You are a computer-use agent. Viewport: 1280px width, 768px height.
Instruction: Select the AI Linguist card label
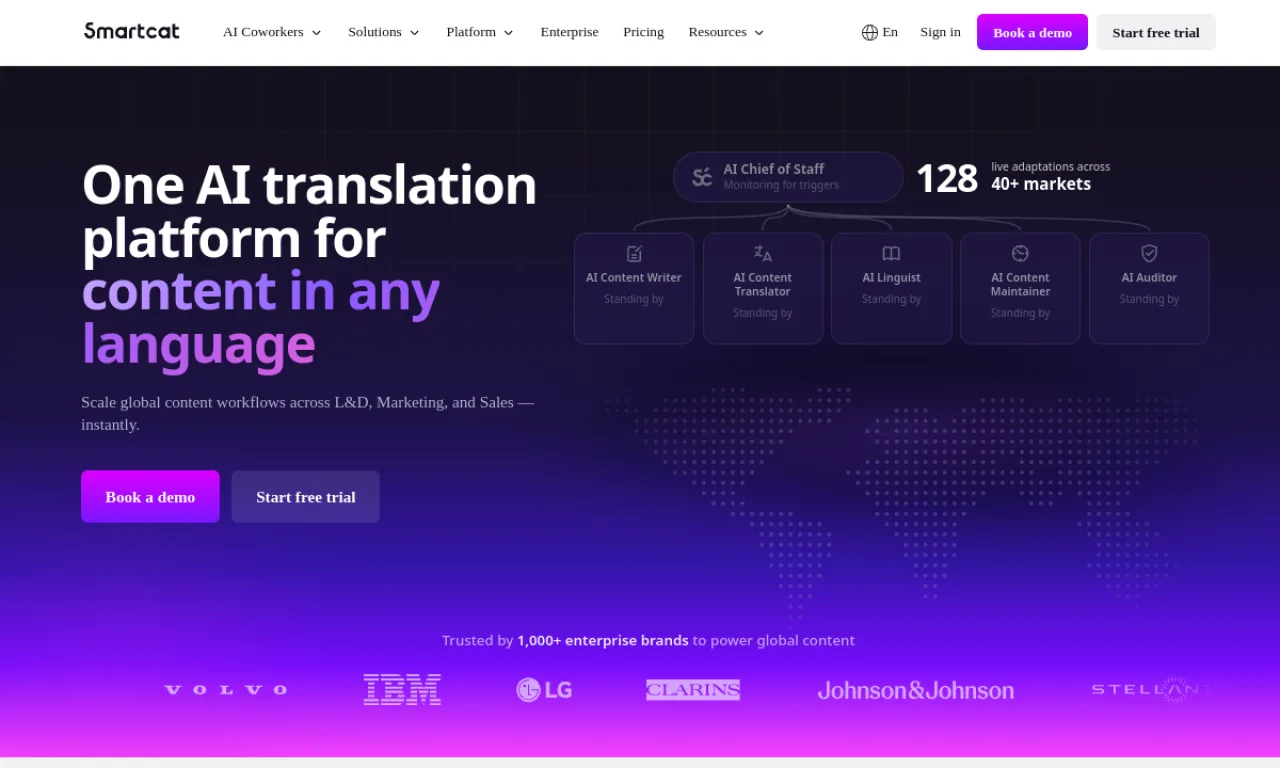891,278
